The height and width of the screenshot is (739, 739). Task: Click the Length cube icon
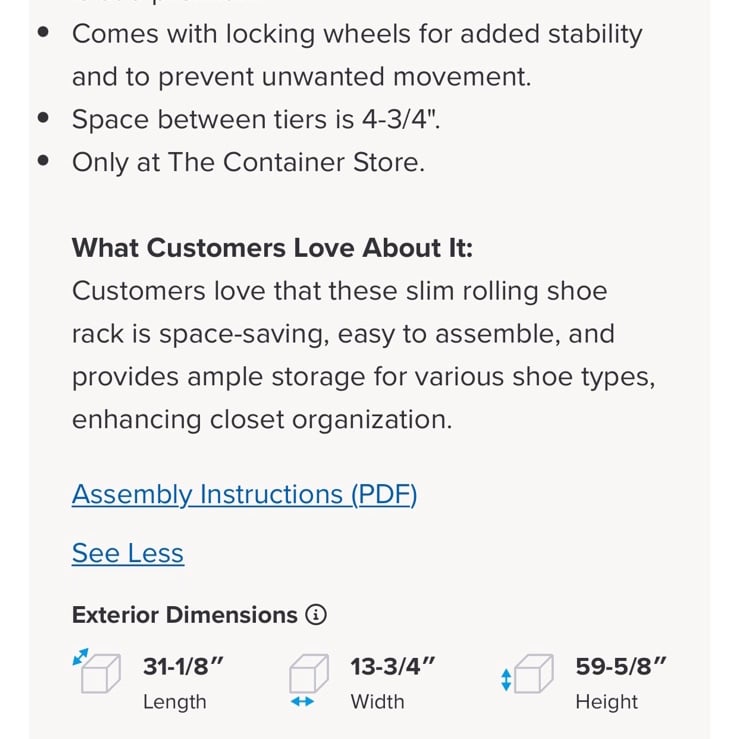coord(100,673)
